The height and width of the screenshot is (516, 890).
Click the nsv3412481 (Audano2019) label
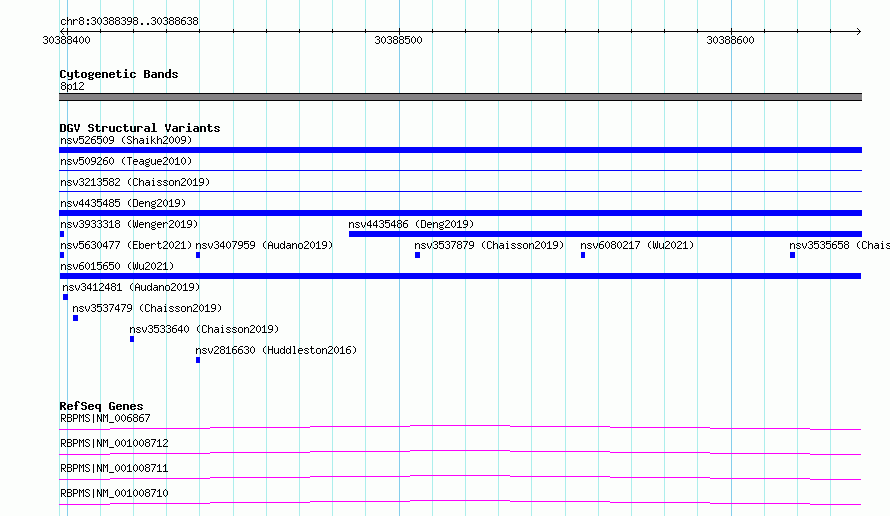(131, 287)
